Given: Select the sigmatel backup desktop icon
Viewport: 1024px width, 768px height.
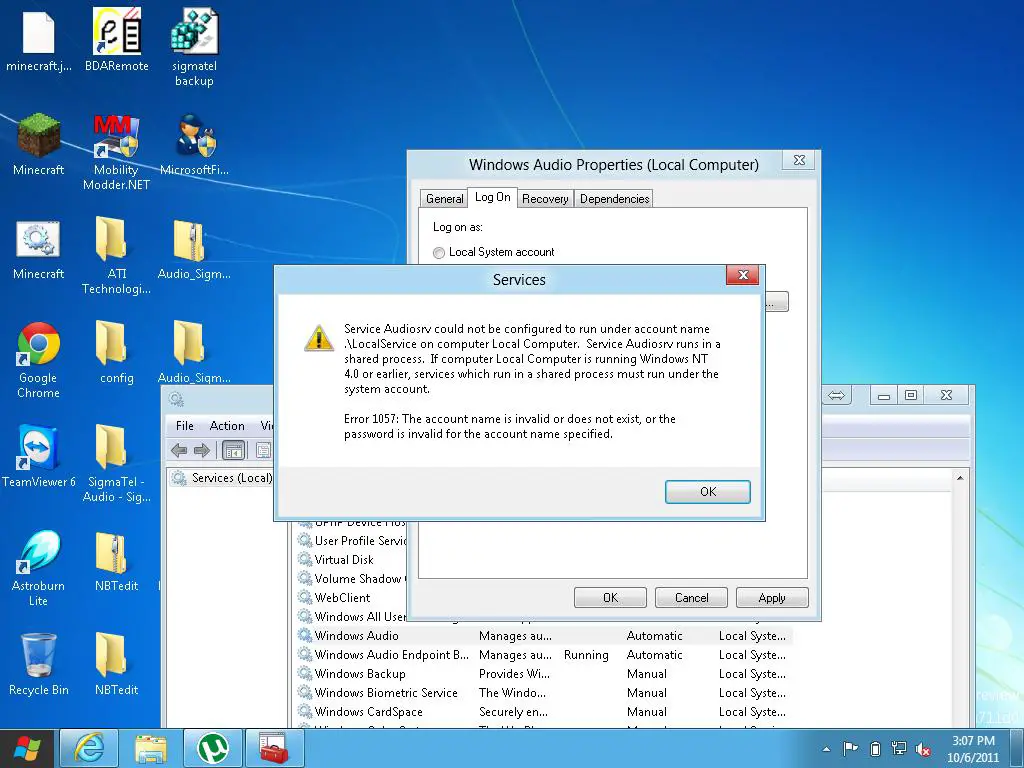Looking at the screenshot, I should (194, 47).
